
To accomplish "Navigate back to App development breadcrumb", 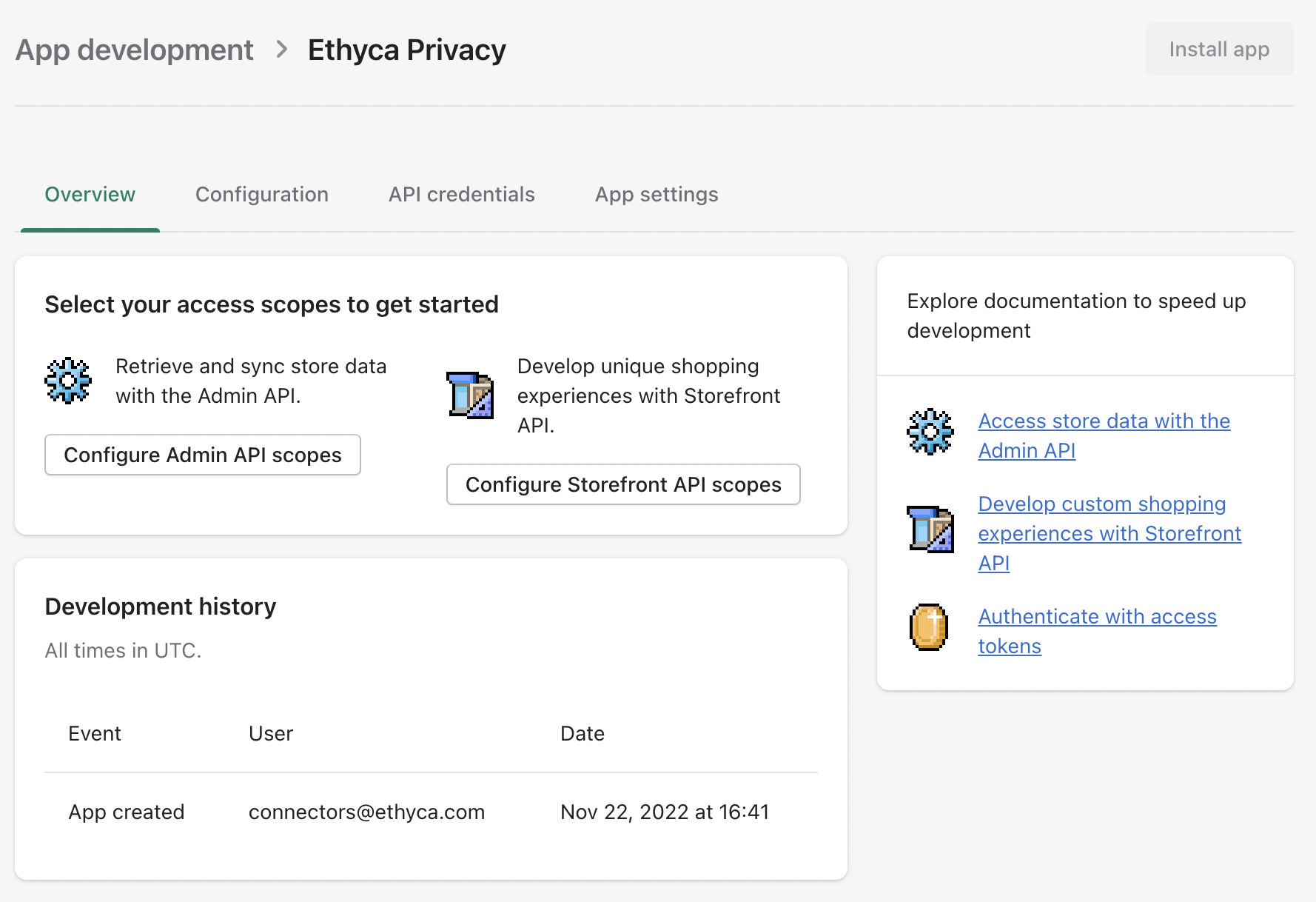I will coord(135,50).
